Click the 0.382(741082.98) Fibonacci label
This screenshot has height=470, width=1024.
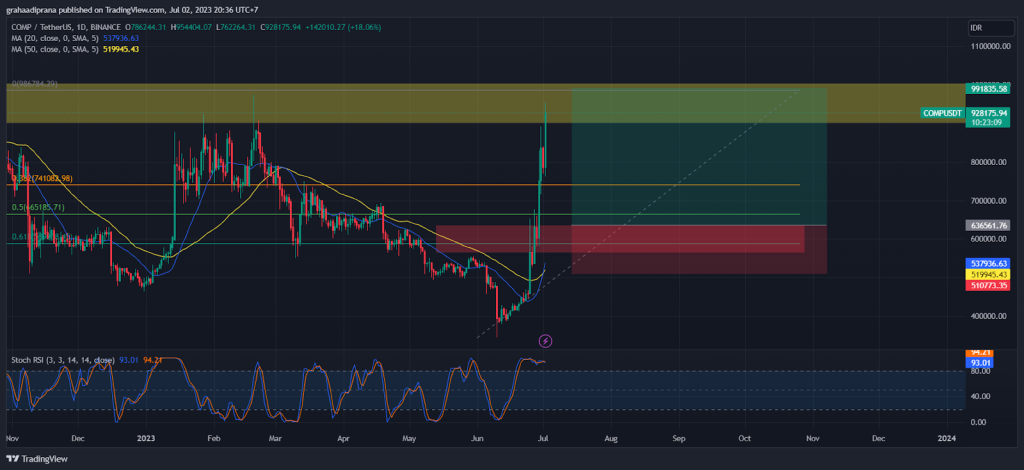tap(42, 178)
